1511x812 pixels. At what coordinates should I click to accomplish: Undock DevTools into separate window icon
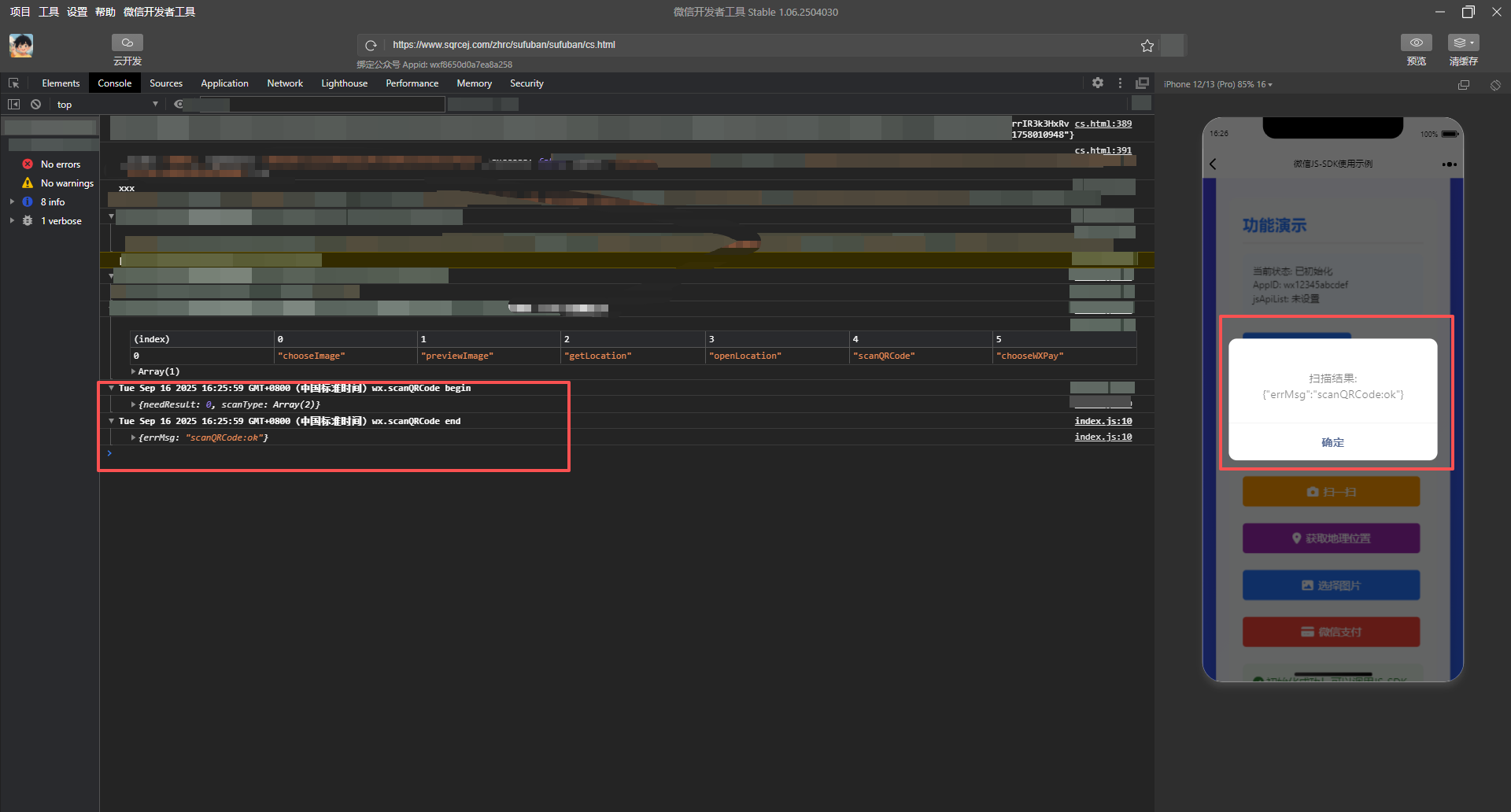tap(1142, 83)
